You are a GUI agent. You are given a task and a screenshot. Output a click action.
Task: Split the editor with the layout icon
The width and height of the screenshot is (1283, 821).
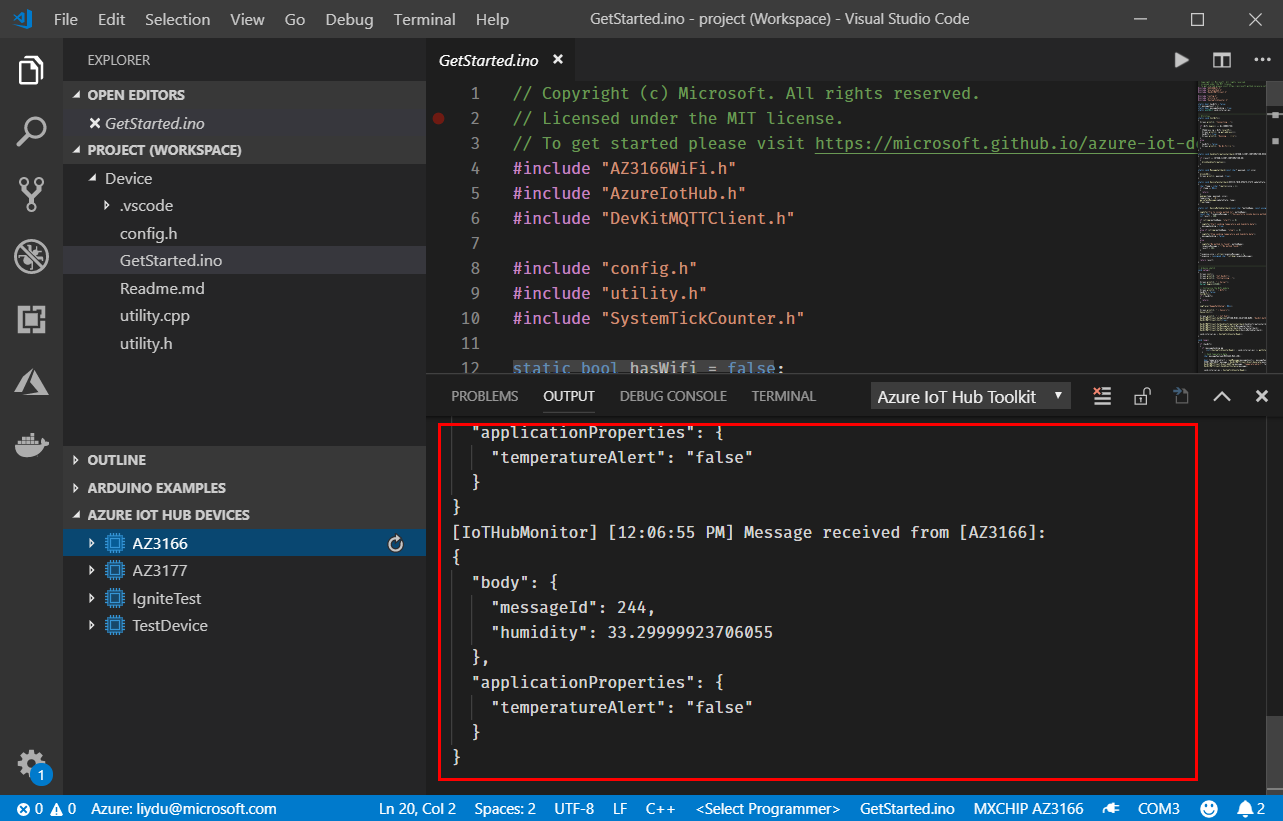pos(1221,60)
